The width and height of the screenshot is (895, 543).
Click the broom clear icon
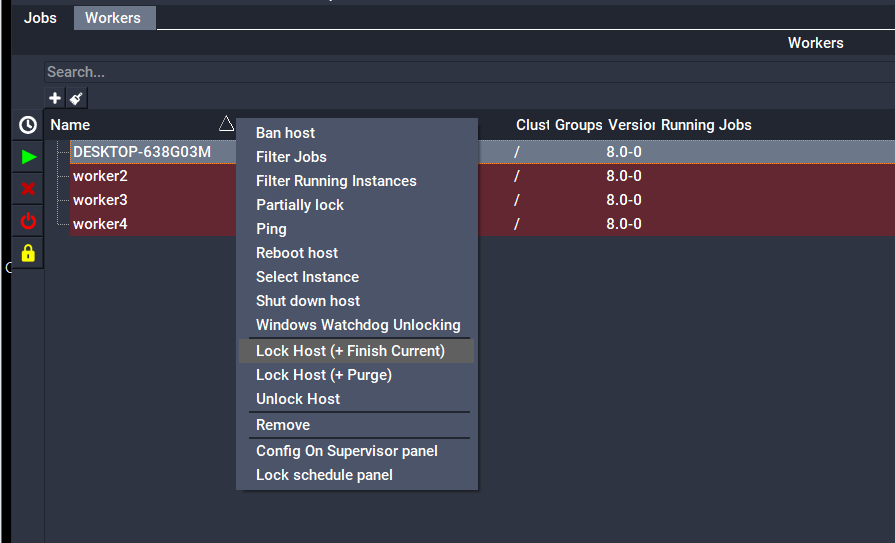coord(76,98)
